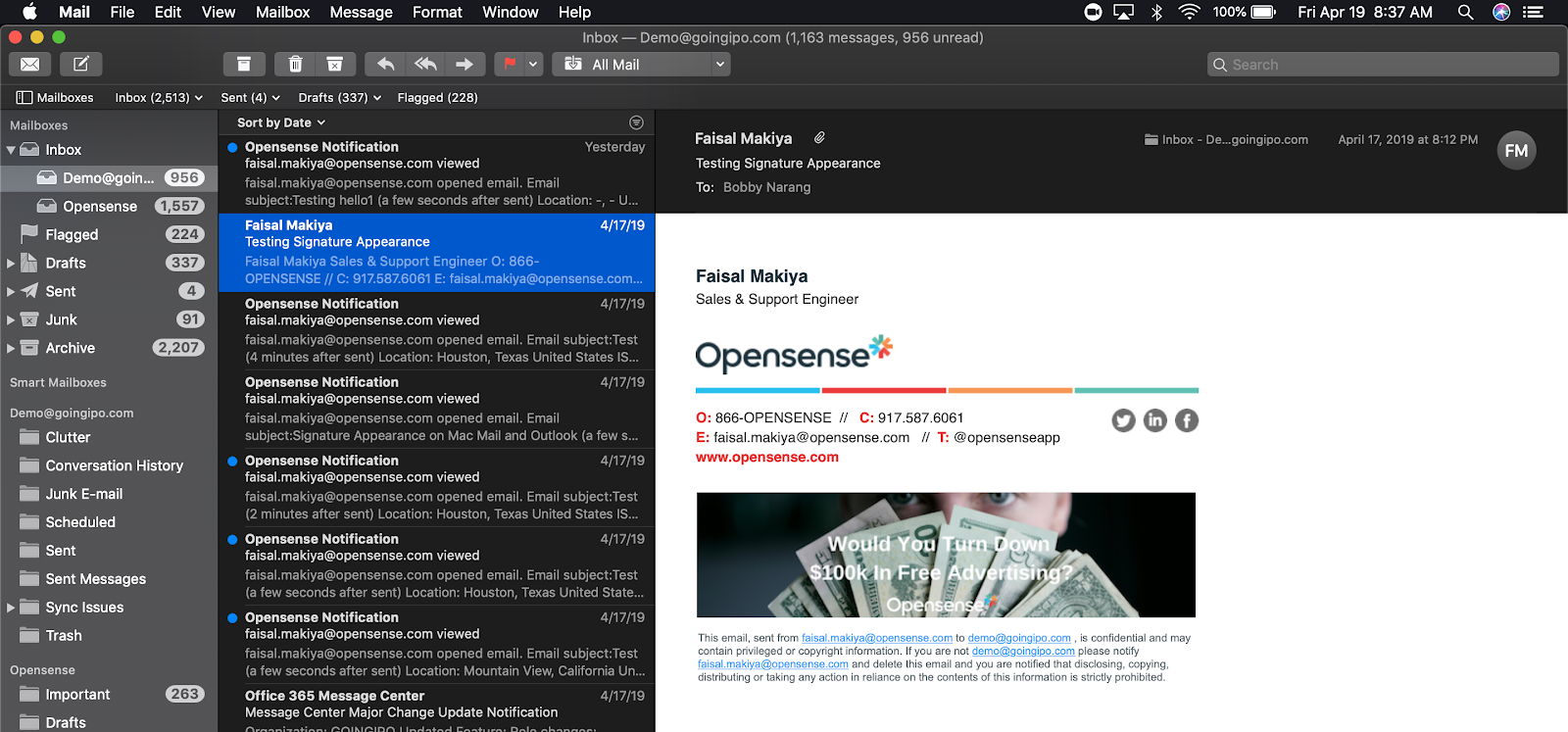Open the Clutter folder
This screenshot has width=1568, height=732.
click(109, 438)
